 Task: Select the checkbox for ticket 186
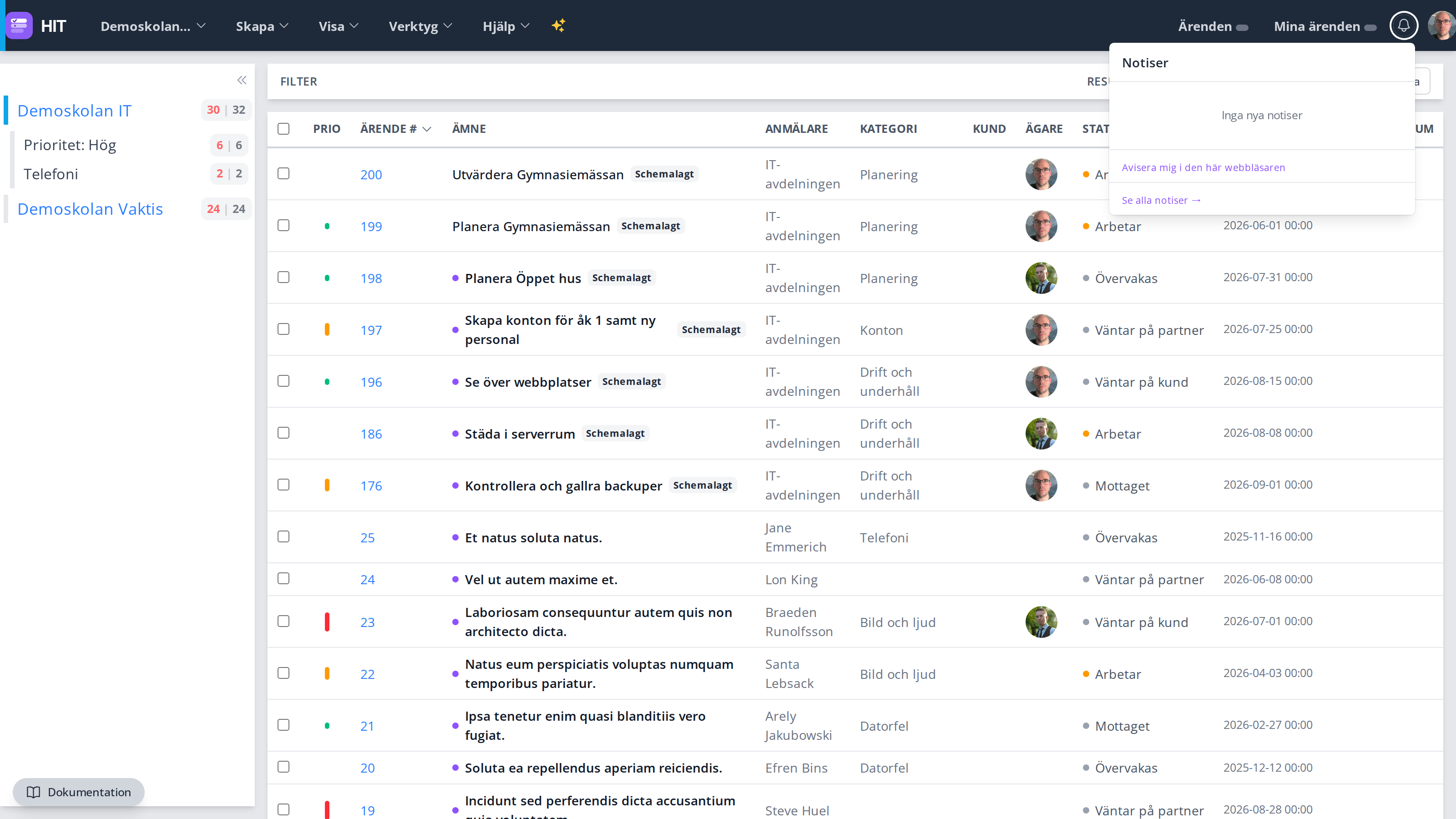(283, 433)
